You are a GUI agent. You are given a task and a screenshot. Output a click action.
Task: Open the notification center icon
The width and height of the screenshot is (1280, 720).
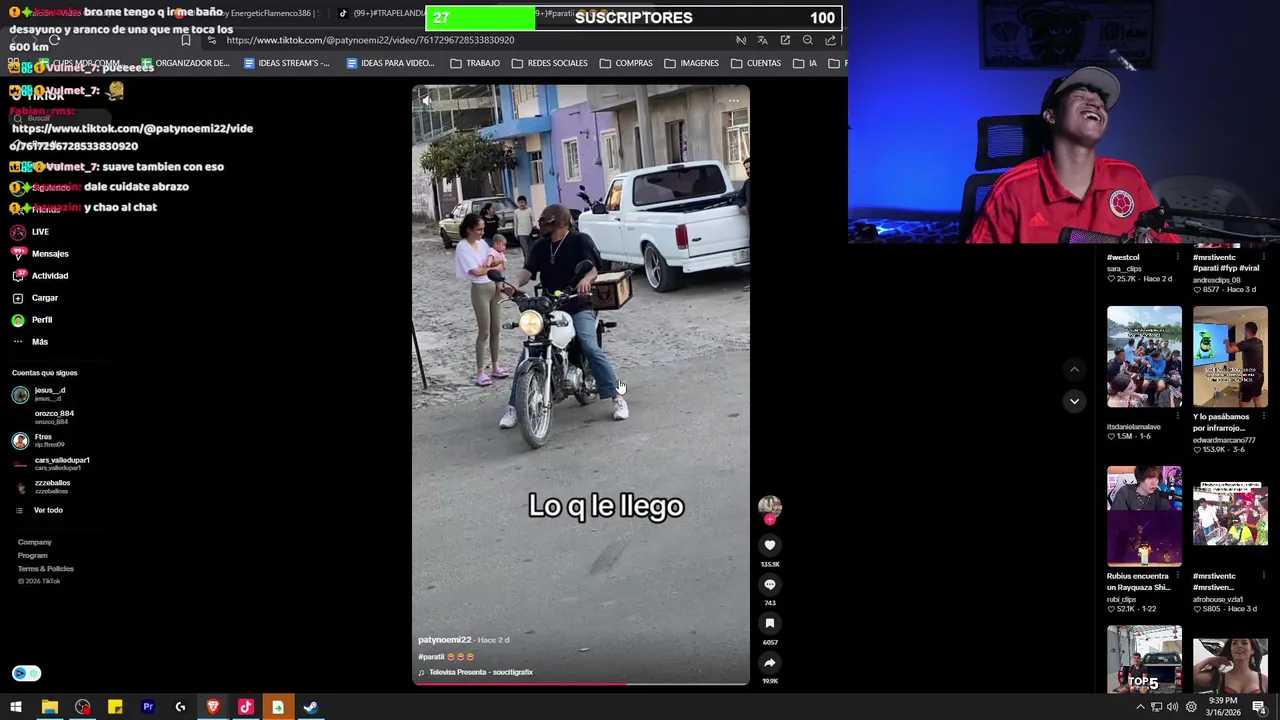pyautogui.click(x=1259, y=707)
